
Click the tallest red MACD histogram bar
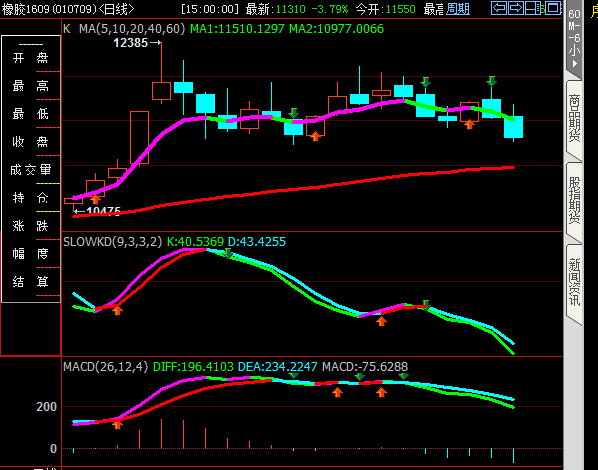tap(161, 434)
